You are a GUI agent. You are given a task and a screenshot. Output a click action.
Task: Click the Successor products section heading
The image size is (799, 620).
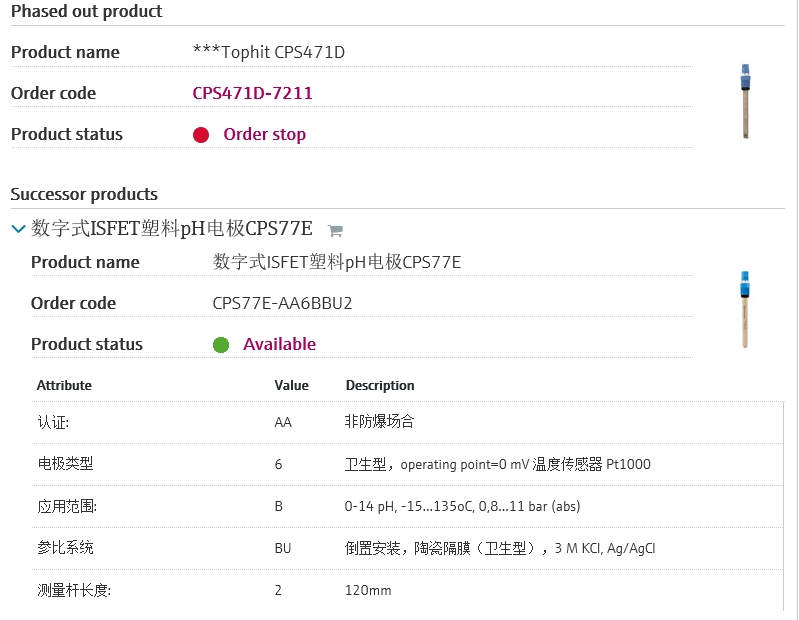coord(84,194)
